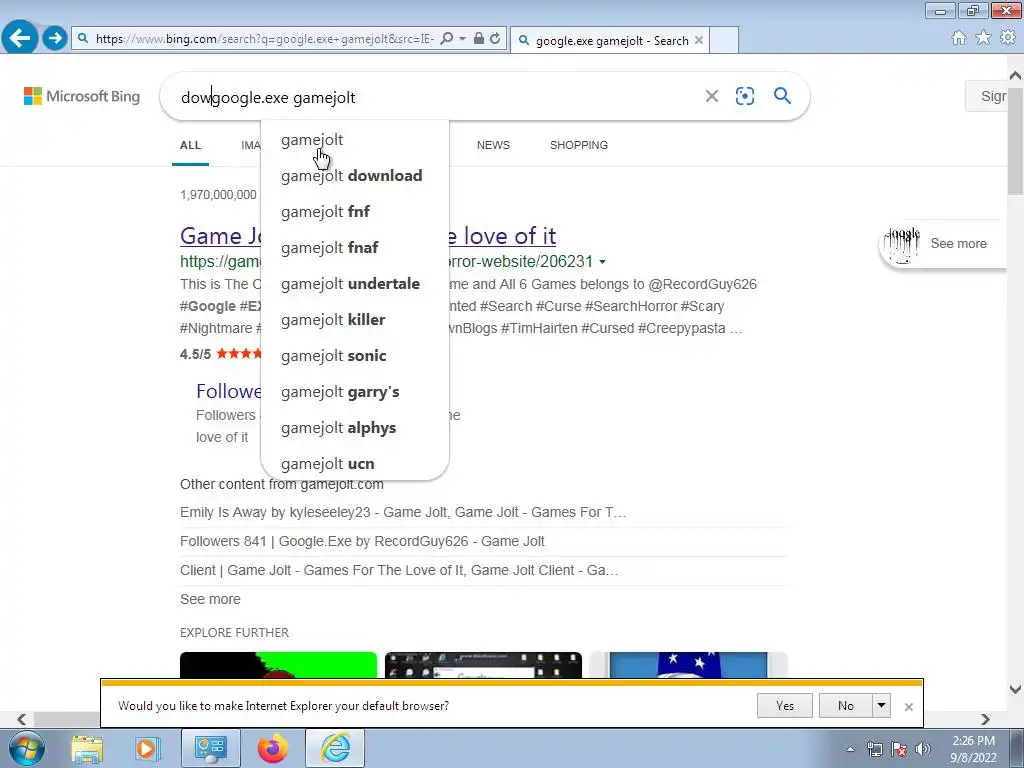1024x768 pixels.
Task: Click No on default browser prompt
Action: (846, 705)
